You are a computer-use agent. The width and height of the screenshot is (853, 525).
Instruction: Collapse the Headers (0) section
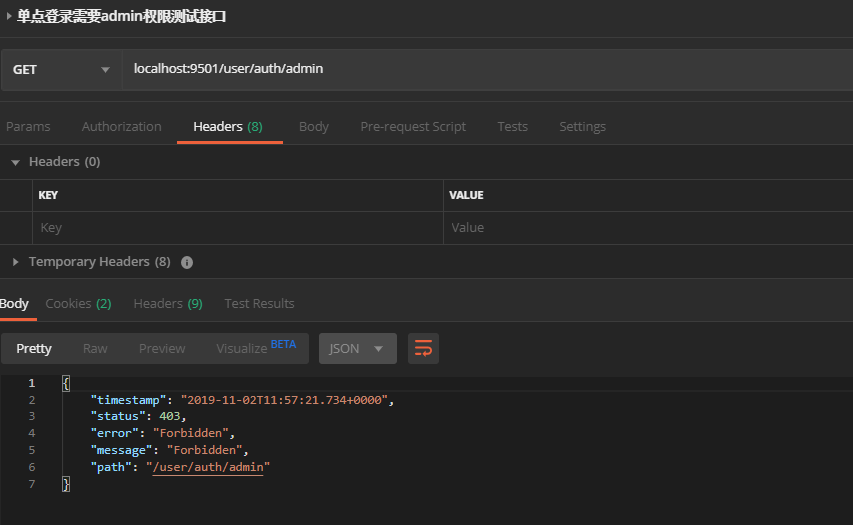pos(15,162)
